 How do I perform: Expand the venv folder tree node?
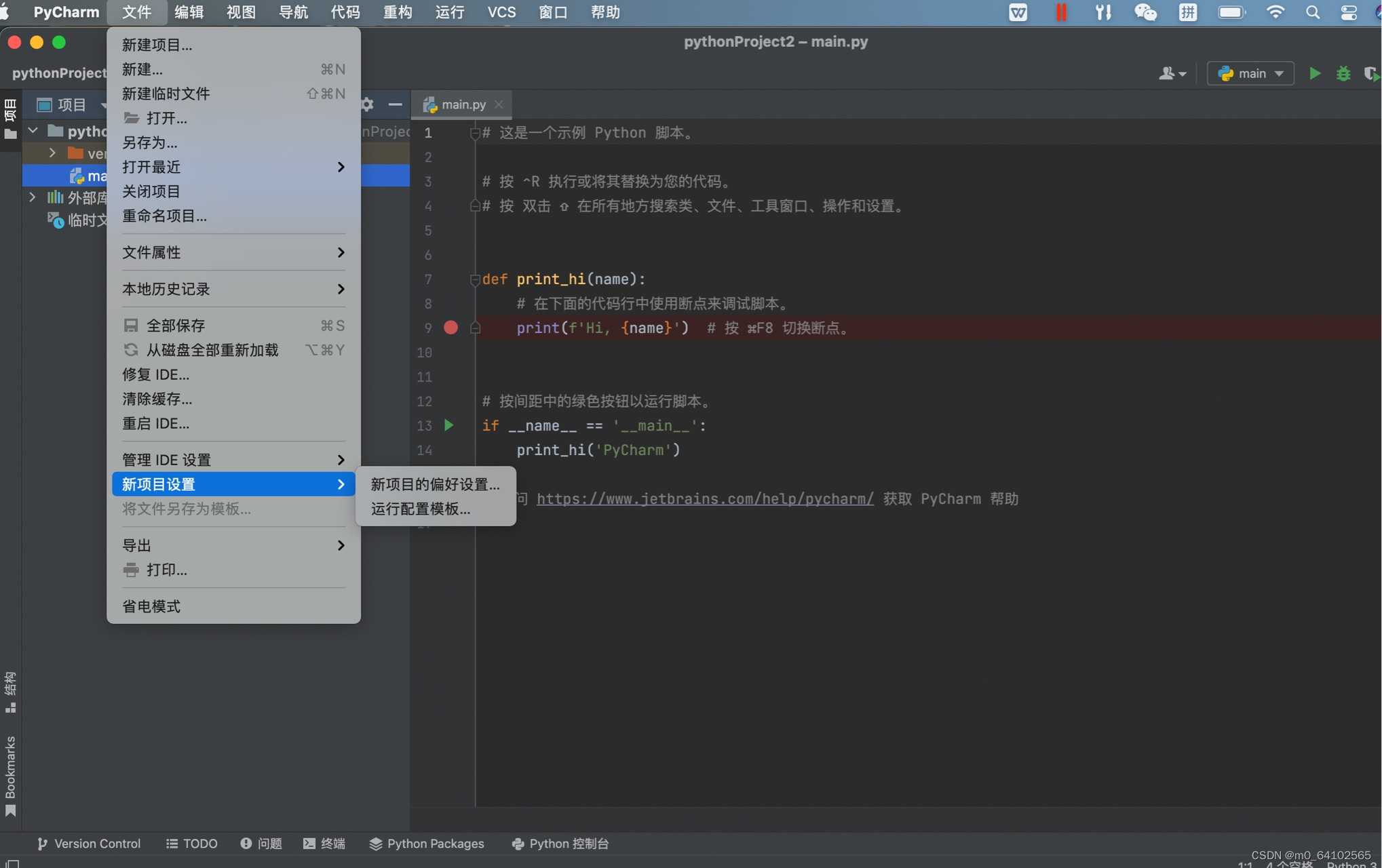[52, 153]
